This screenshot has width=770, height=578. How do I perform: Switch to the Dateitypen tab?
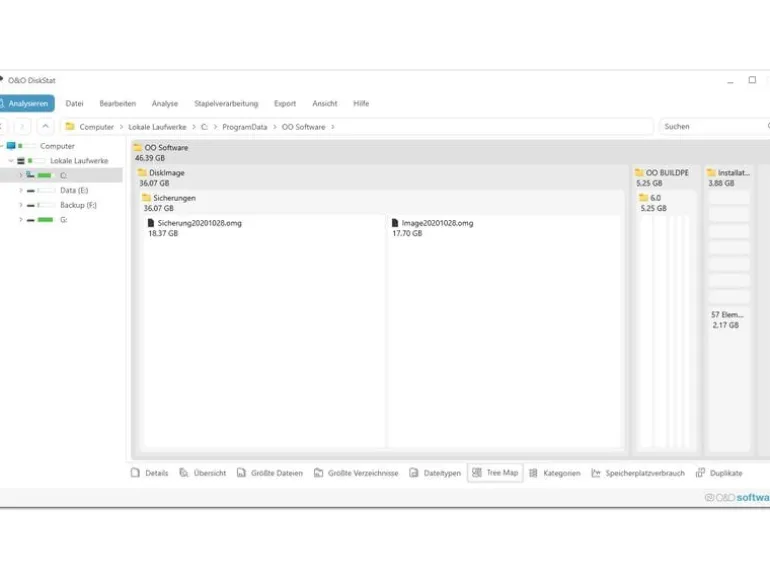pos(436,473)
